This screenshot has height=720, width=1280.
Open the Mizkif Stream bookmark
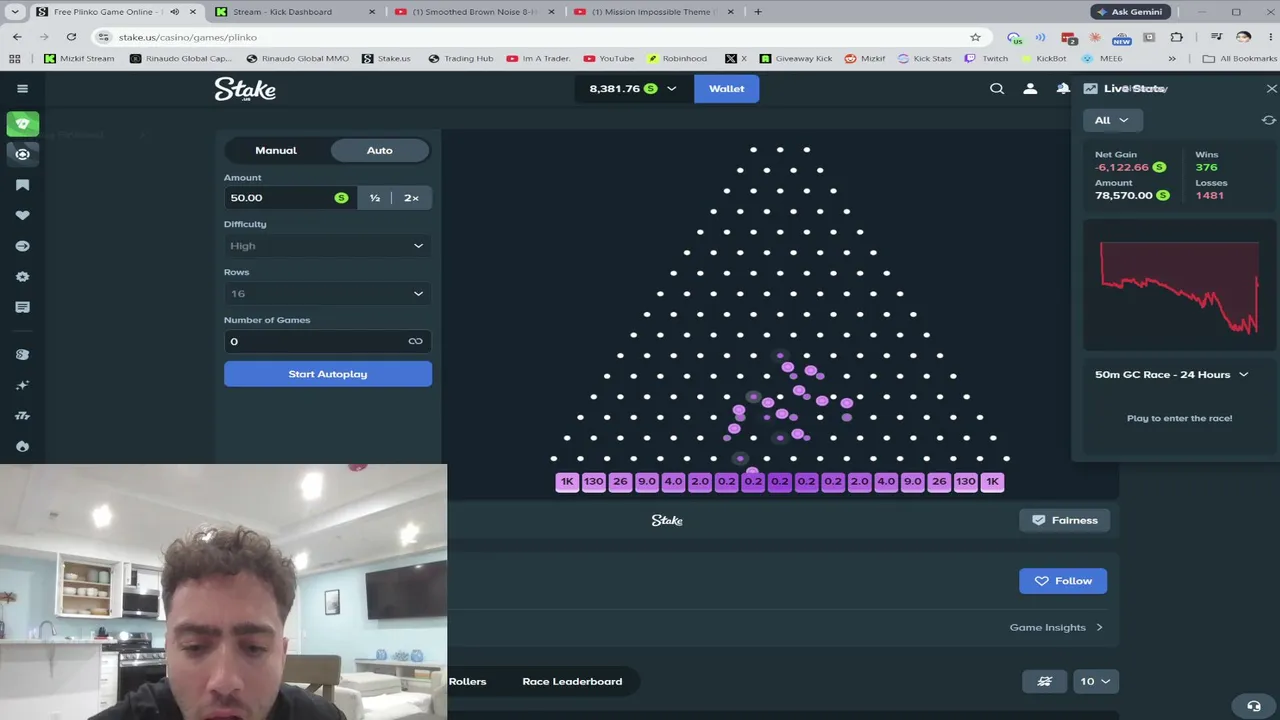click(79, 59)
